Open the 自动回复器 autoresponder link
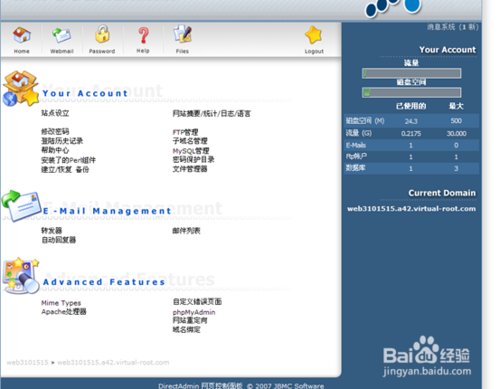Screen dimensions: 500x389 [59, 240]
